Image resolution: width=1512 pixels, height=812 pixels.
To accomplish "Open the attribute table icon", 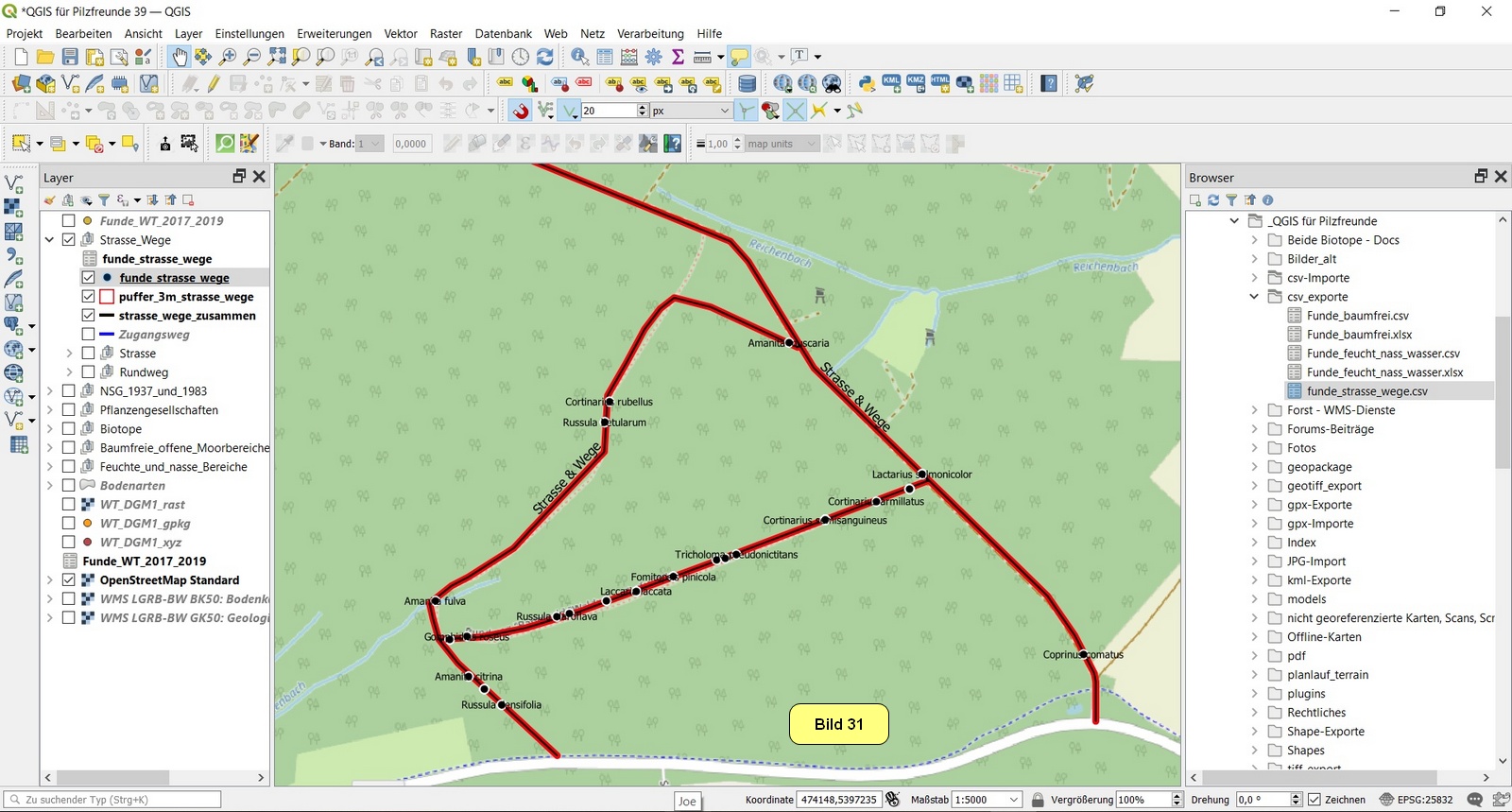I will 605,58.
